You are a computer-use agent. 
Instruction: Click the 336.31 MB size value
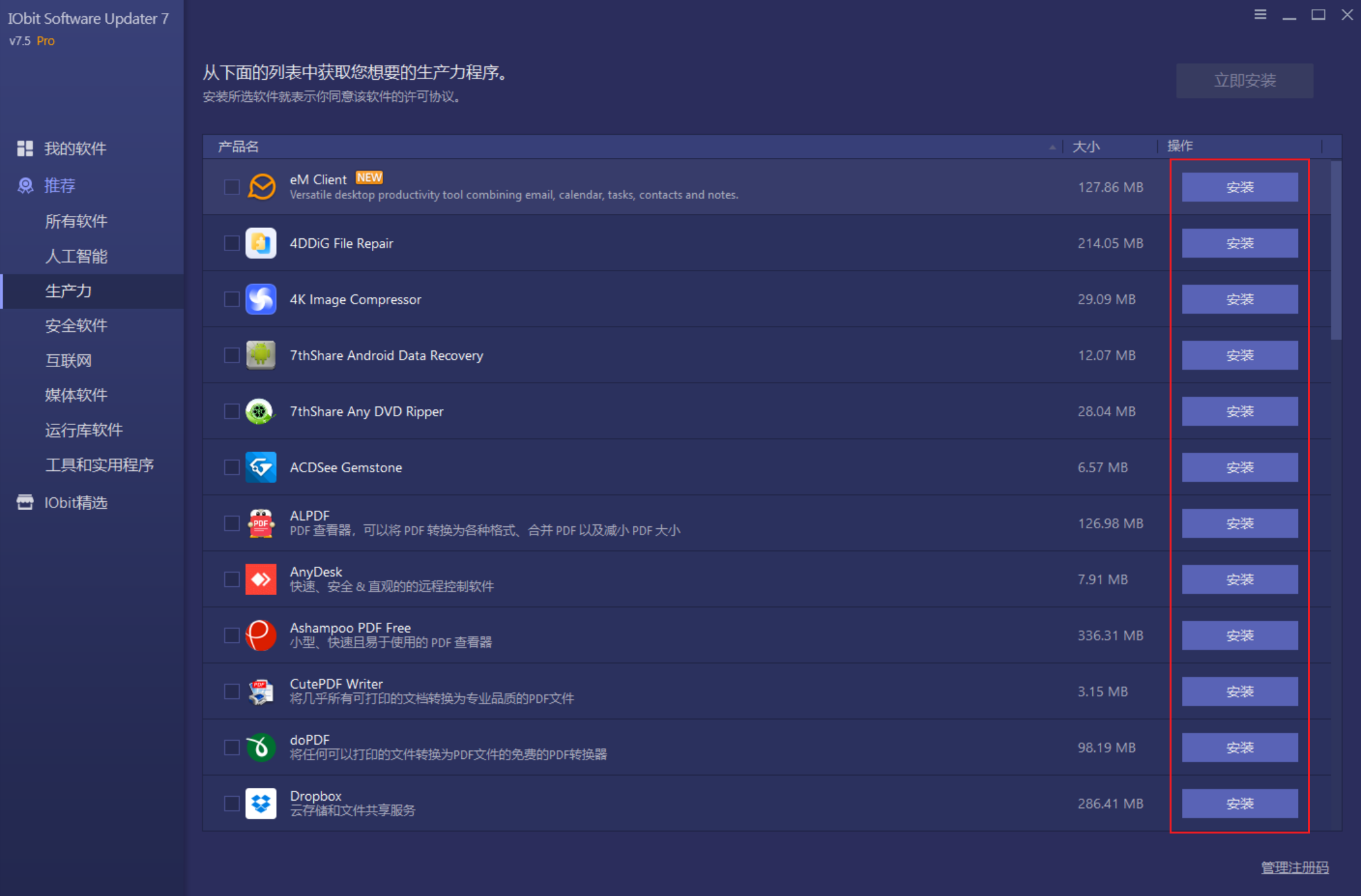click(x=1110, y=635)
